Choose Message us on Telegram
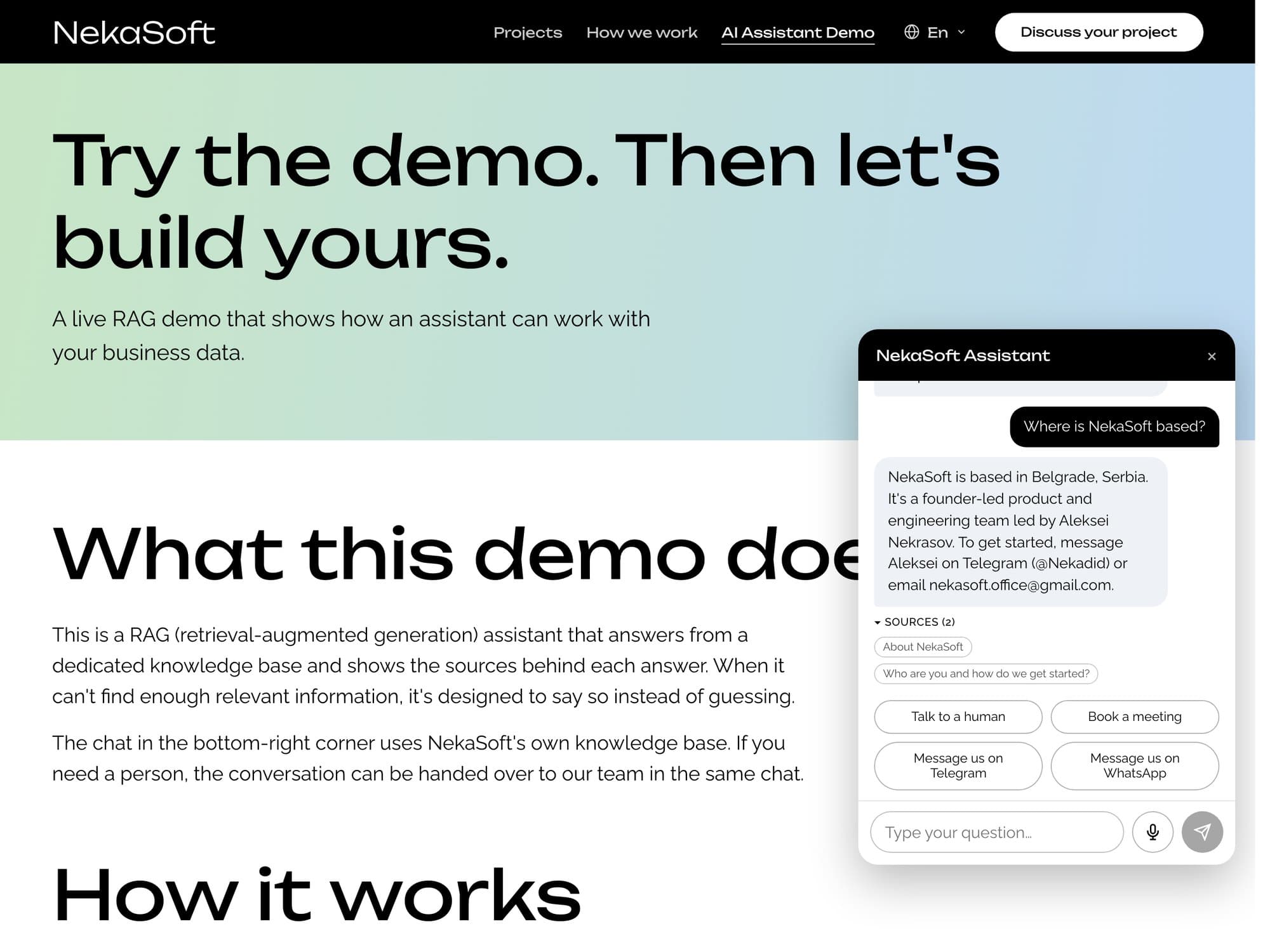Screen dimensions: 1270x952 pyautogui.click(x=958, y=765)
